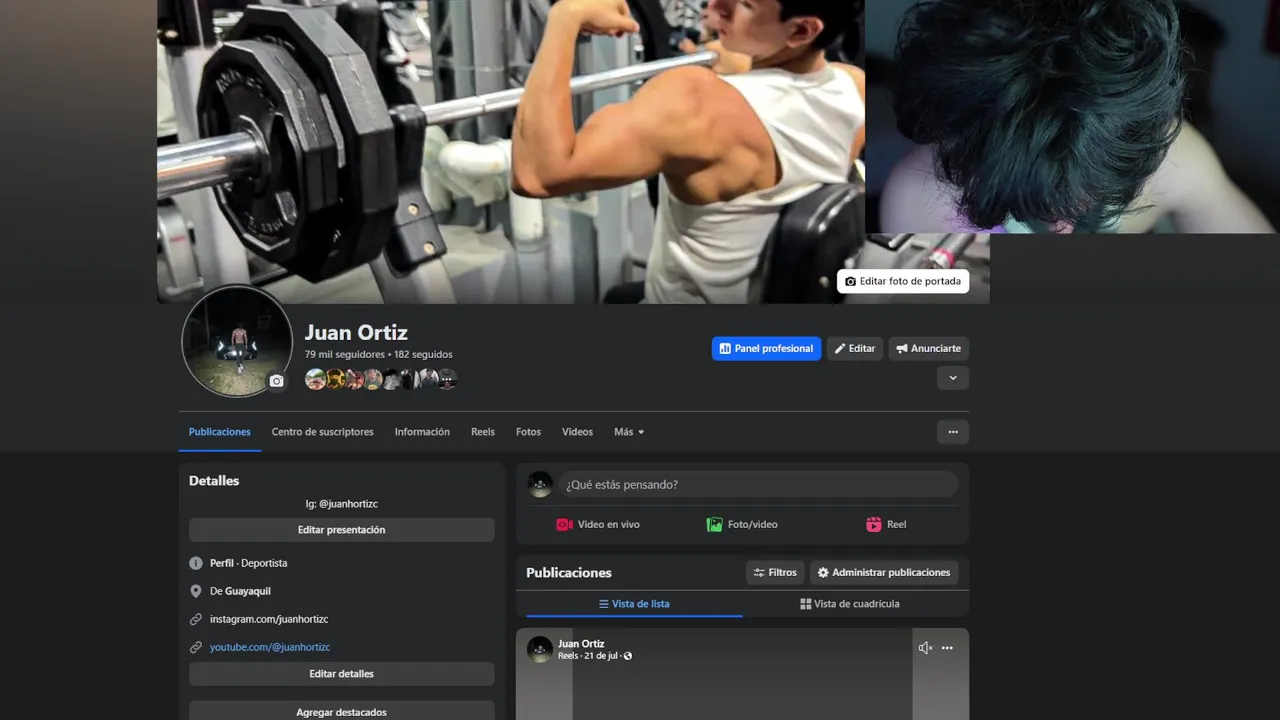Create a Reel from composer

point(886,524)
